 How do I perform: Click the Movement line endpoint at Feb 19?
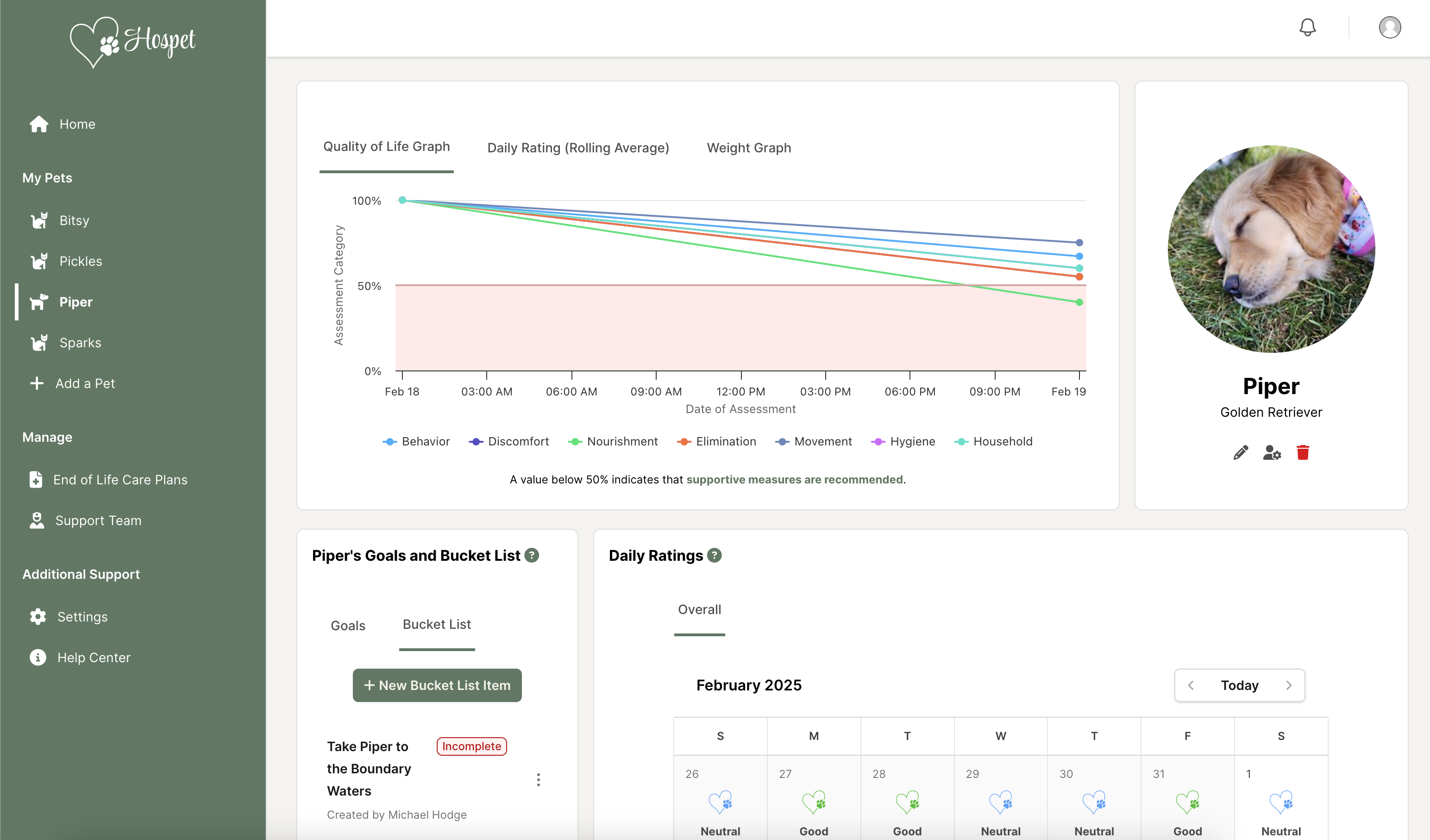click(1079, 242)
